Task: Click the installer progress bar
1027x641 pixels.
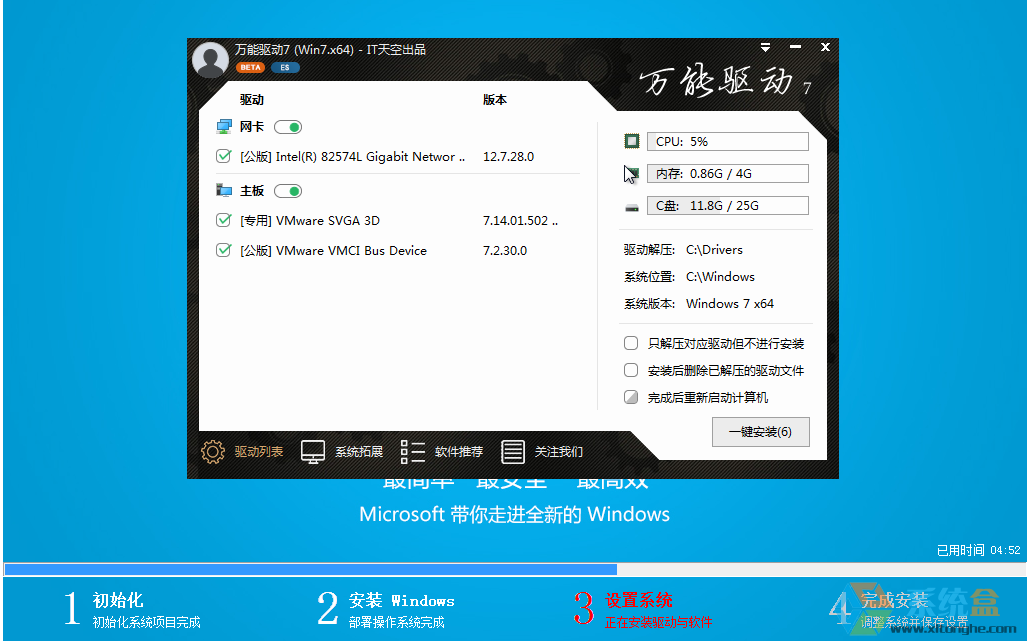Action: [514, 570]
